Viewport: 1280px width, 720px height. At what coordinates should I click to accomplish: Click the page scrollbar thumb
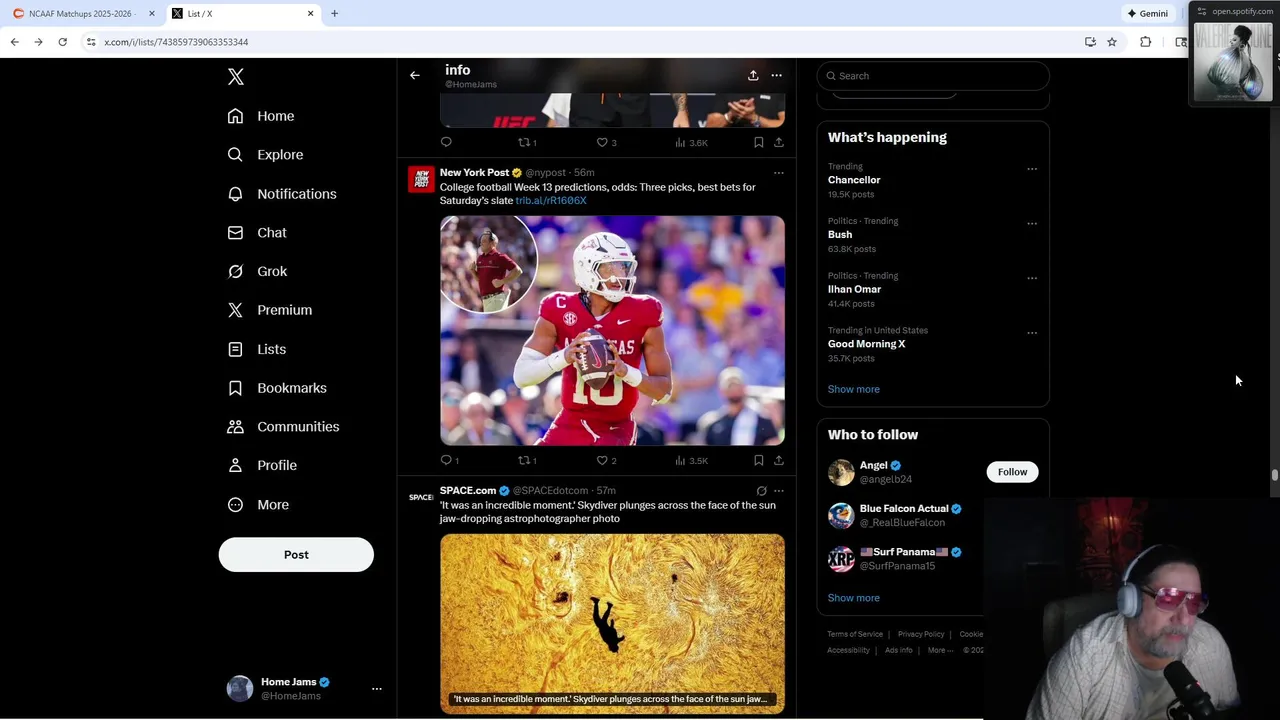pos(1274,476)
